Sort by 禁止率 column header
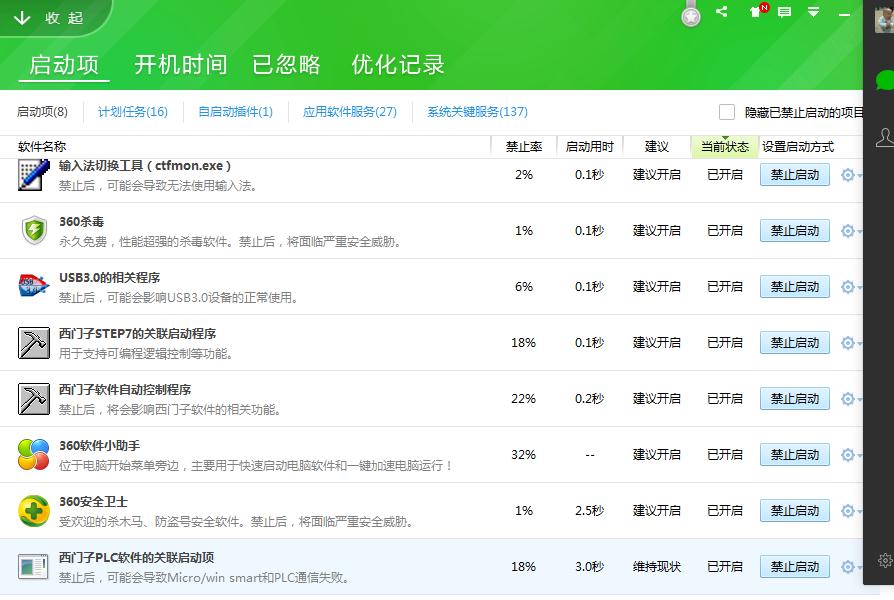This screenshot has height=600, width=894. (x=523, y=147)
